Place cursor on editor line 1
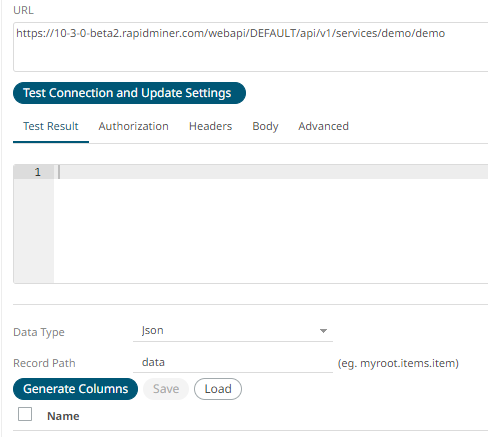488x437 pixels. pyautogui.click(x=271, y=172)
